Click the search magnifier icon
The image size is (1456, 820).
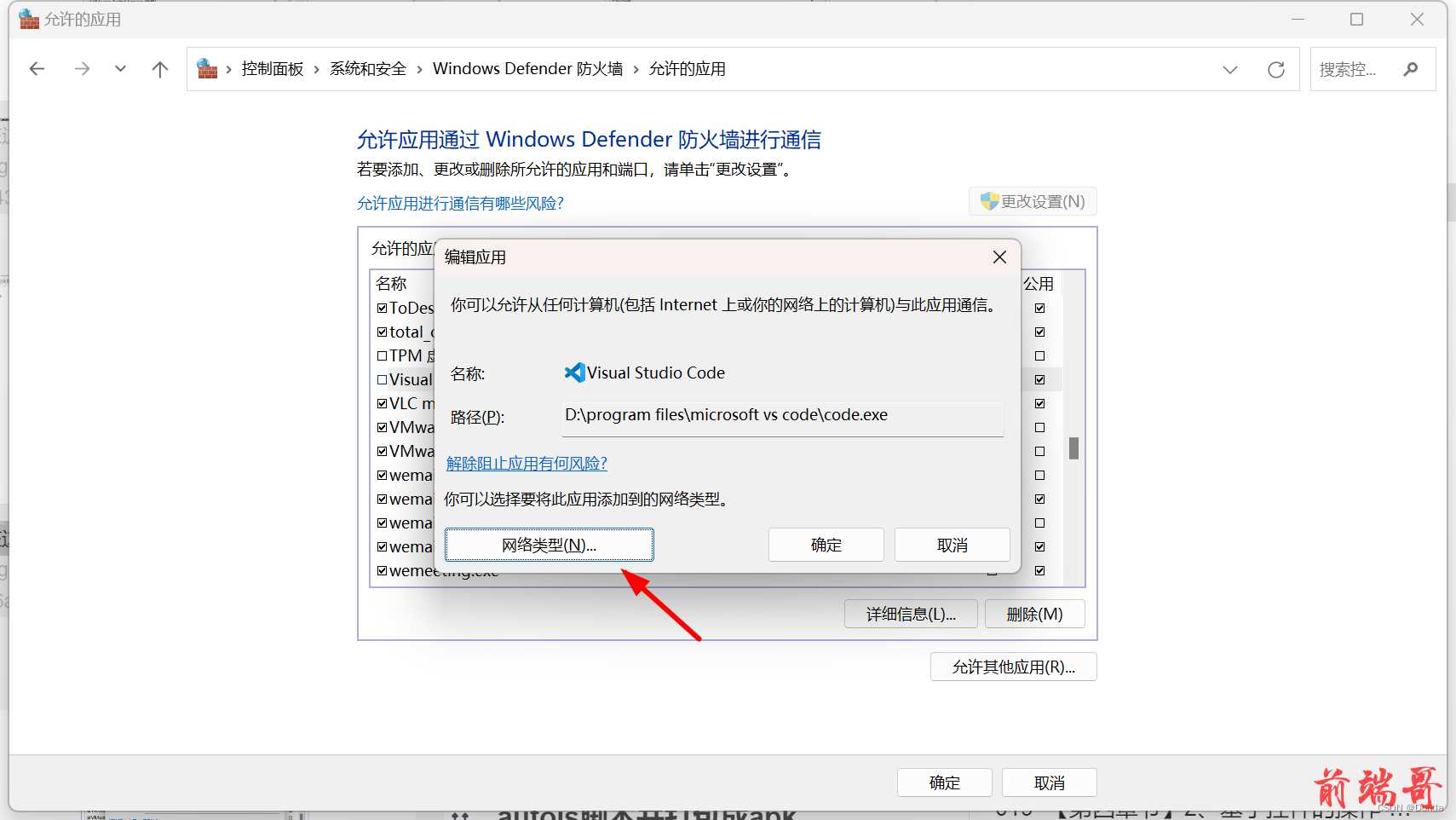1411,69
